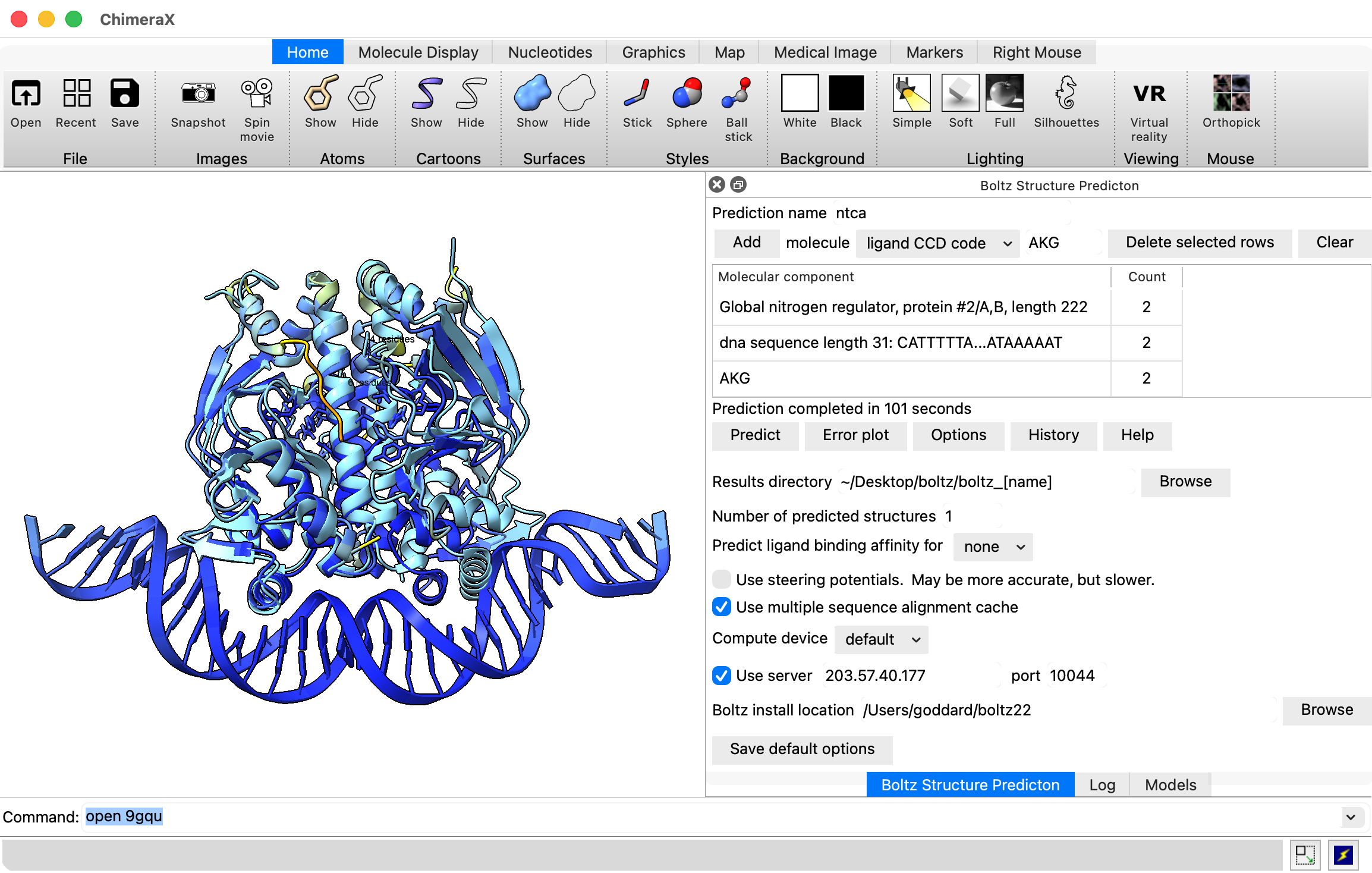Open the ligand CCD code dropdown
This screenshot has width=1372, height=873.
point(937,243)
